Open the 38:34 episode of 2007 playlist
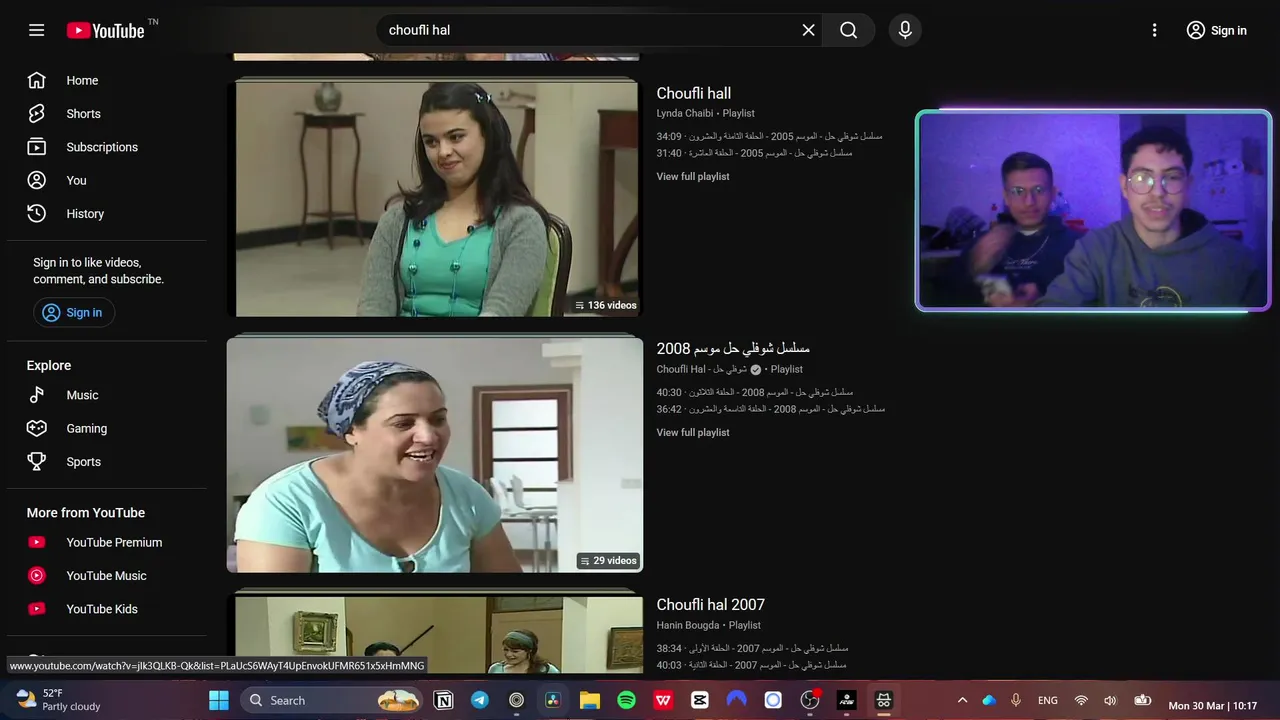Image resolution: width=1280 pixels, height=720 pixels. click(752, 648)
